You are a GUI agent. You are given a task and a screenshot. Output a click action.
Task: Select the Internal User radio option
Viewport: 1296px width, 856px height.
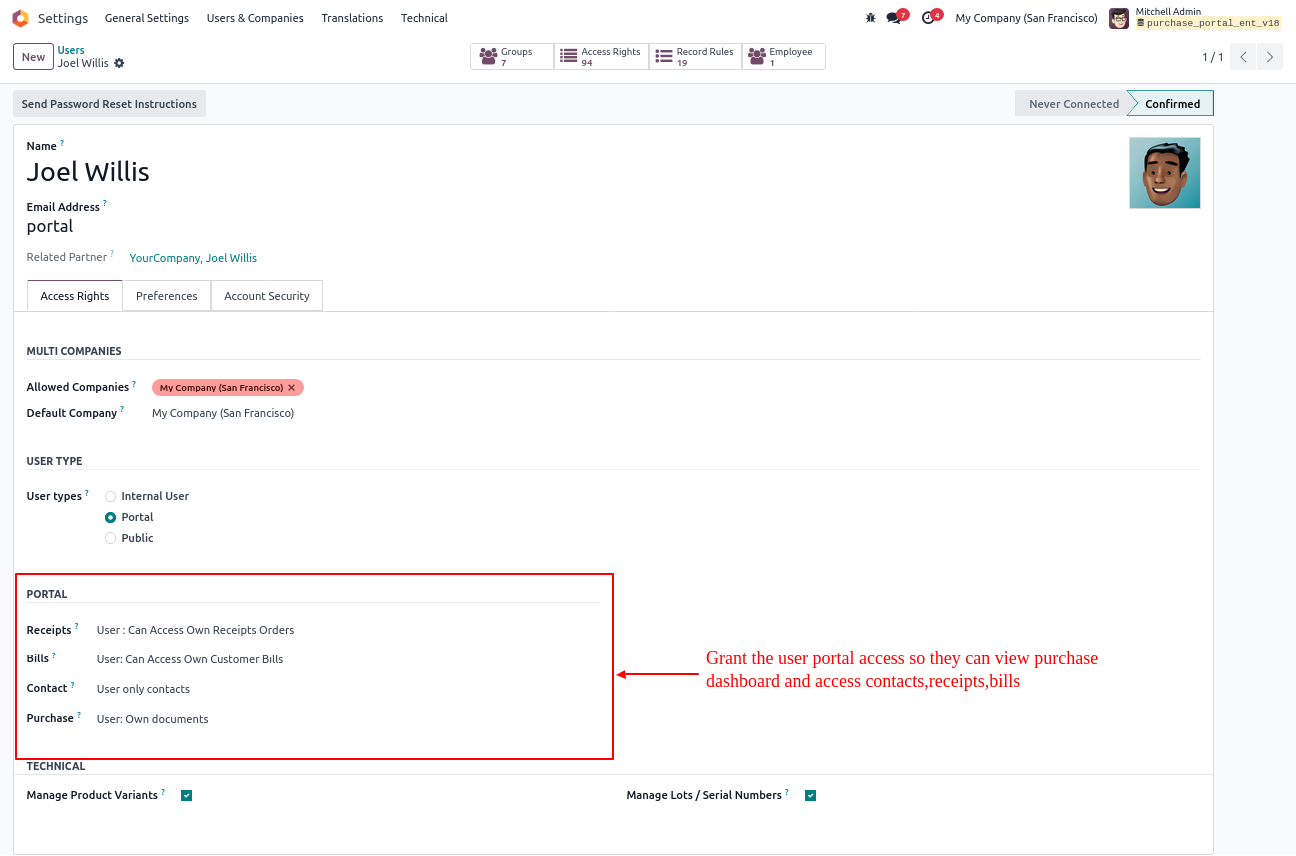(x=111, y=496)
